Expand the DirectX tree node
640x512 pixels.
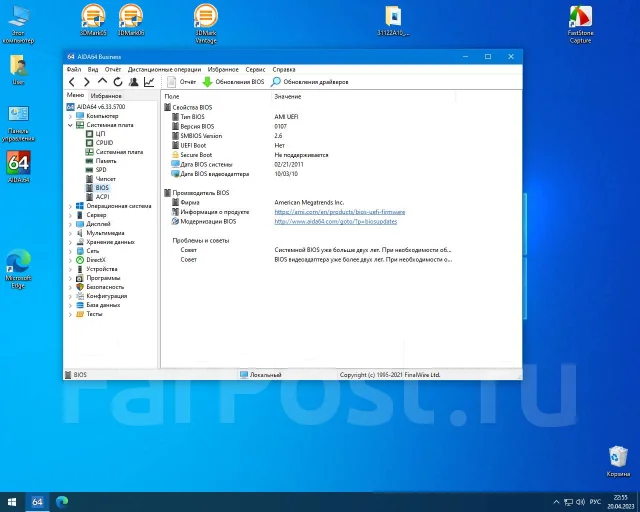click(70, 260)
